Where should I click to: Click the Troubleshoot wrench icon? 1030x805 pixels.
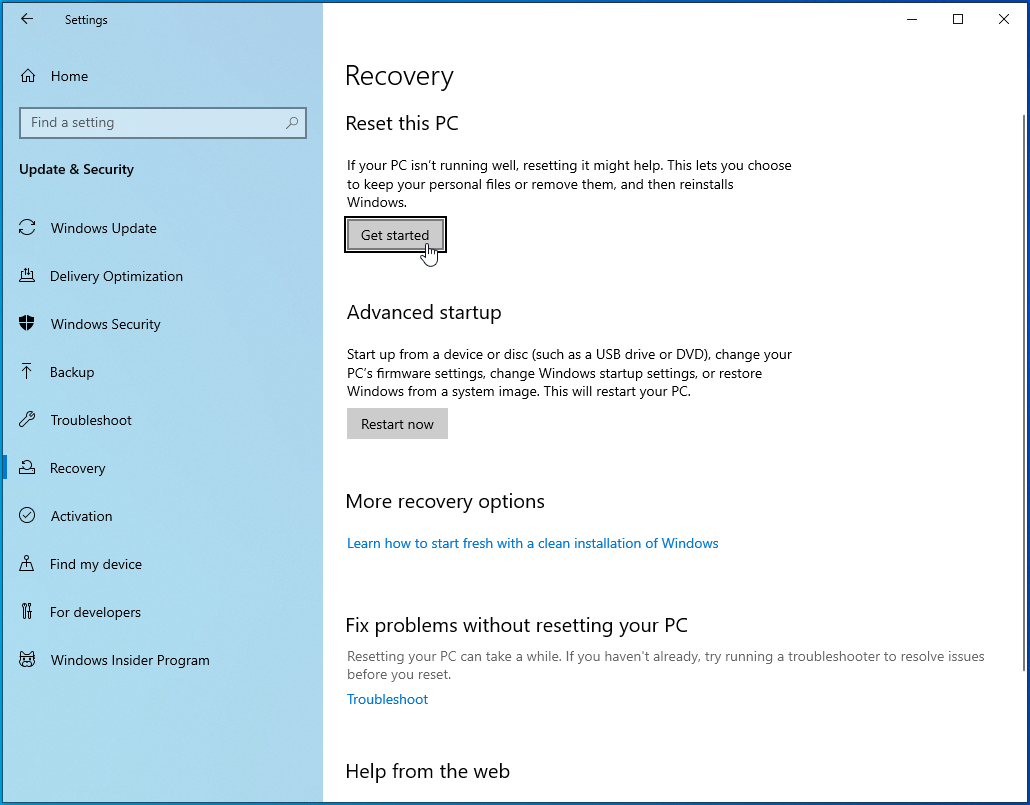pyautogui.click(x=28, y=420)
